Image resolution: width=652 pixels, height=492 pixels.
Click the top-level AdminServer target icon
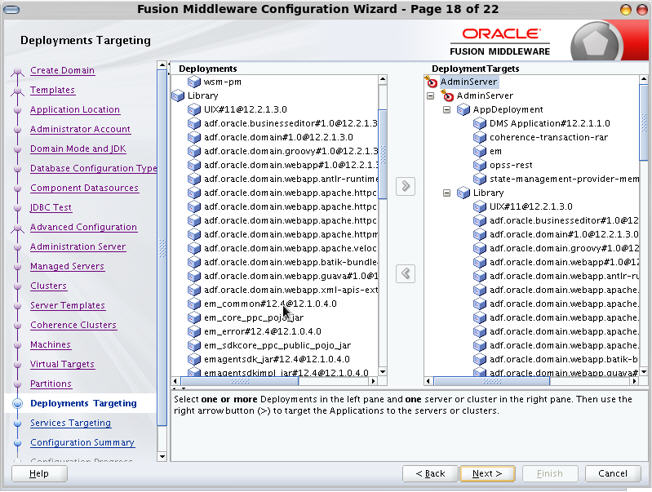[431, 82]
